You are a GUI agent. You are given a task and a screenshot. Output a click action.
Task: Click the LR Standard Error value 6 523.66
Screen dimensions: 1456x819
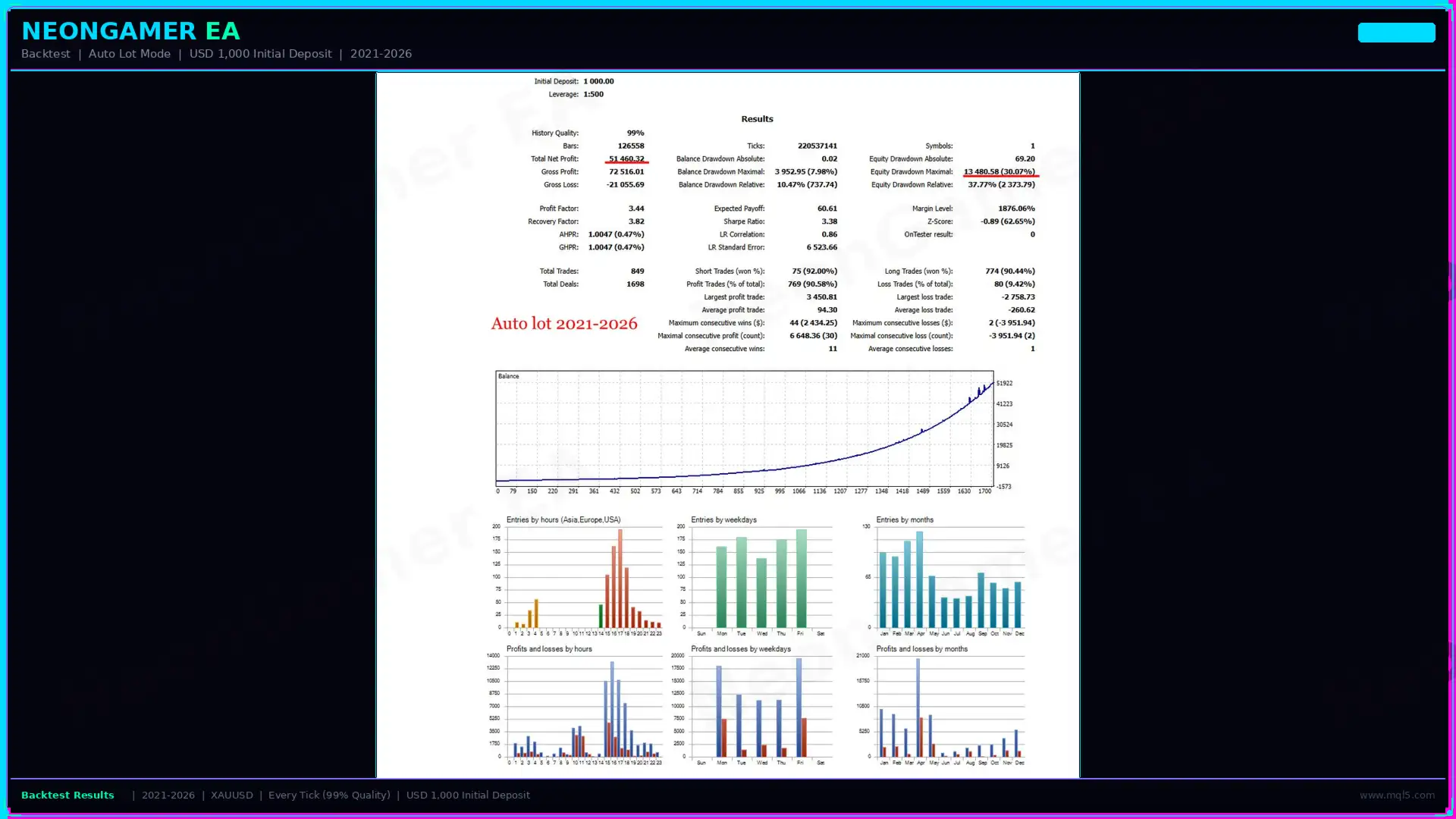point(822,247)
